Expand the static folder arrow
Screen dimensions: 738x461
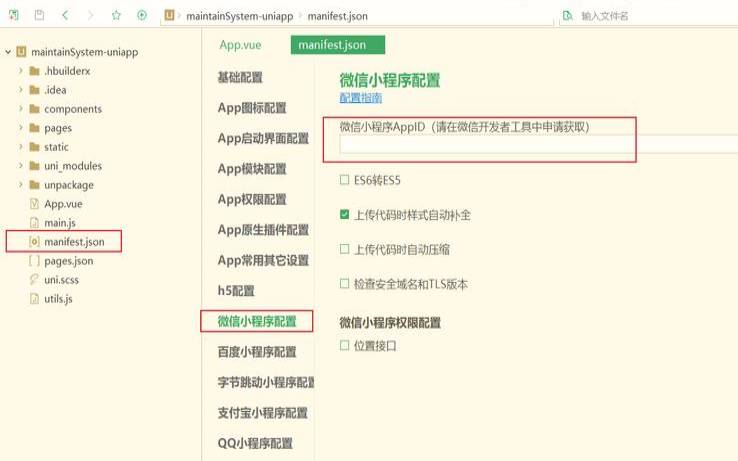coord(21,146)
